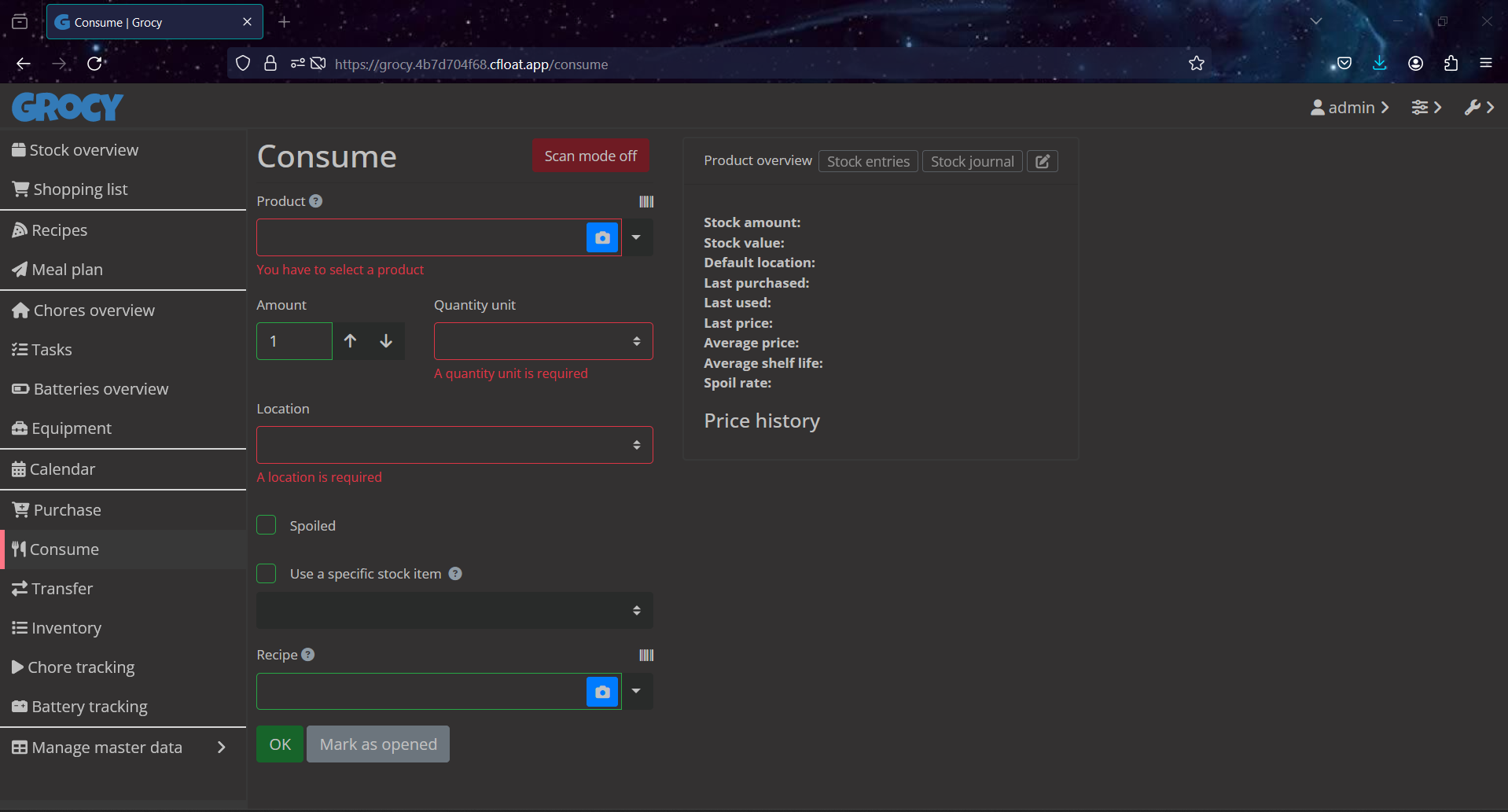Image resolution: width=1508 pixels, height=812 pixels.
Task: Expand the admin user menu
Action: pyautogui.click(x=1350, y=108)
